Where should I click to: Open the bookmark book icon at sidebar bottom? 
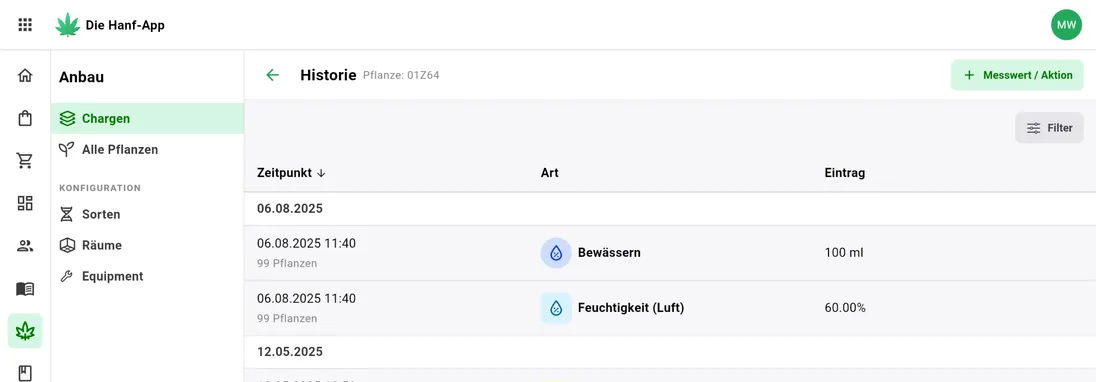coord(25,373)
